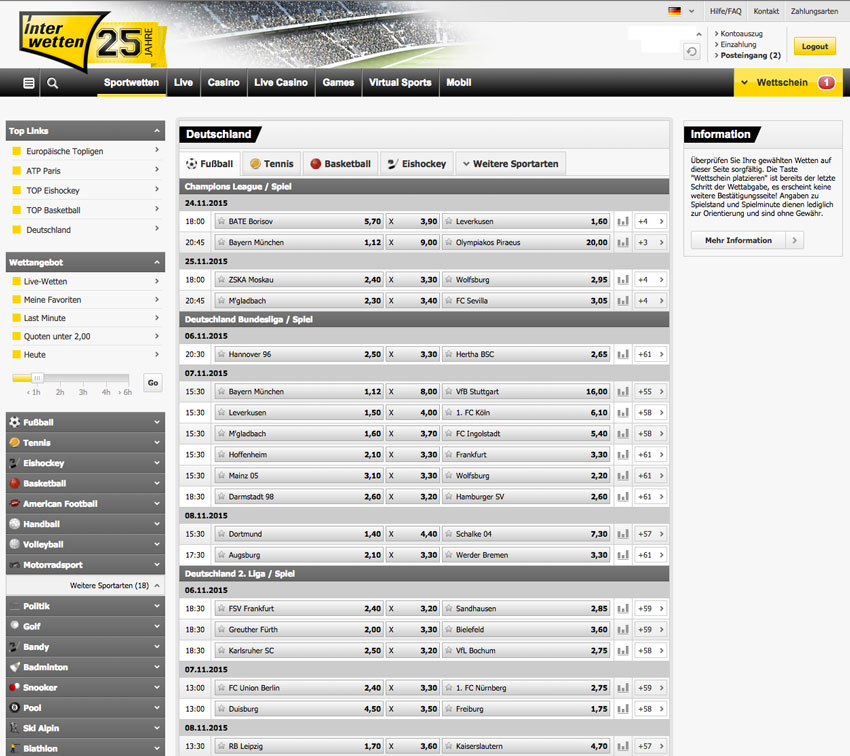Open Posteingang (2) inbox link
This screenshot has width=850, height=756.
[x=750, y=55]
